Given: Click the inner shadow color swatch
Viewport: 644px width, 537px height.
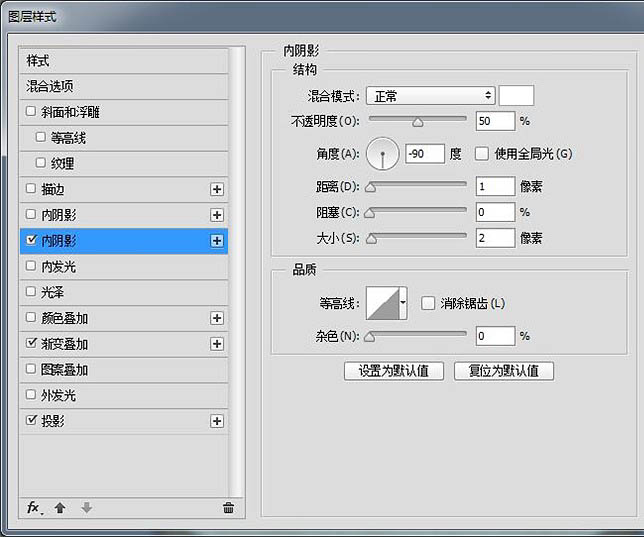Looking at the screenshot, I should pos(516,96).
